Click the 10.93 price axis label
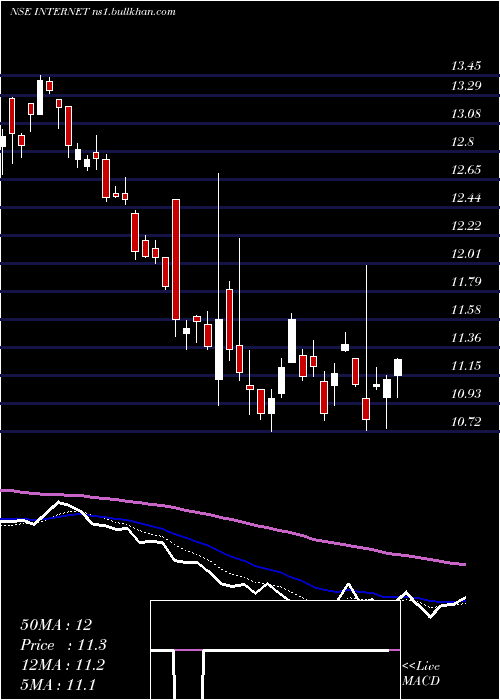 click(466, 393)
